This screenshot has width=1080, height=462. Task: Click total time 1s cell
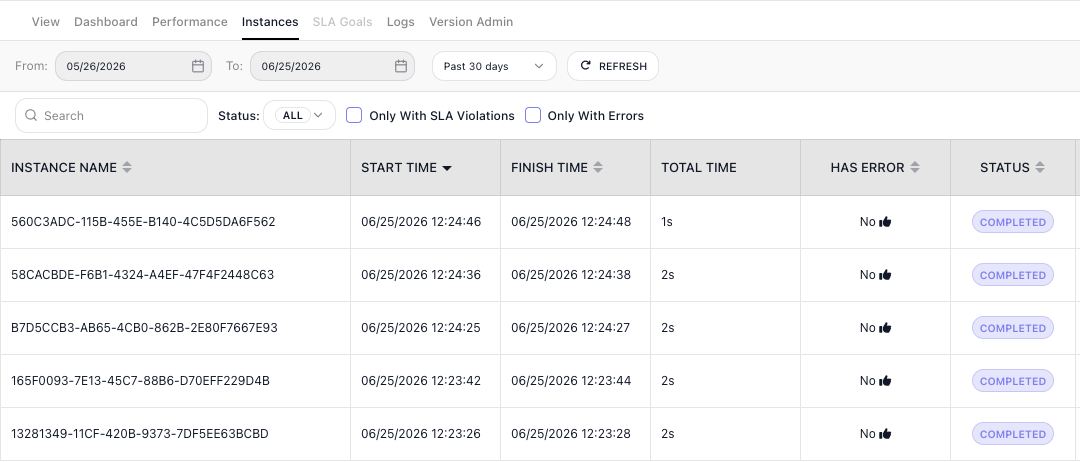[725, 222]
